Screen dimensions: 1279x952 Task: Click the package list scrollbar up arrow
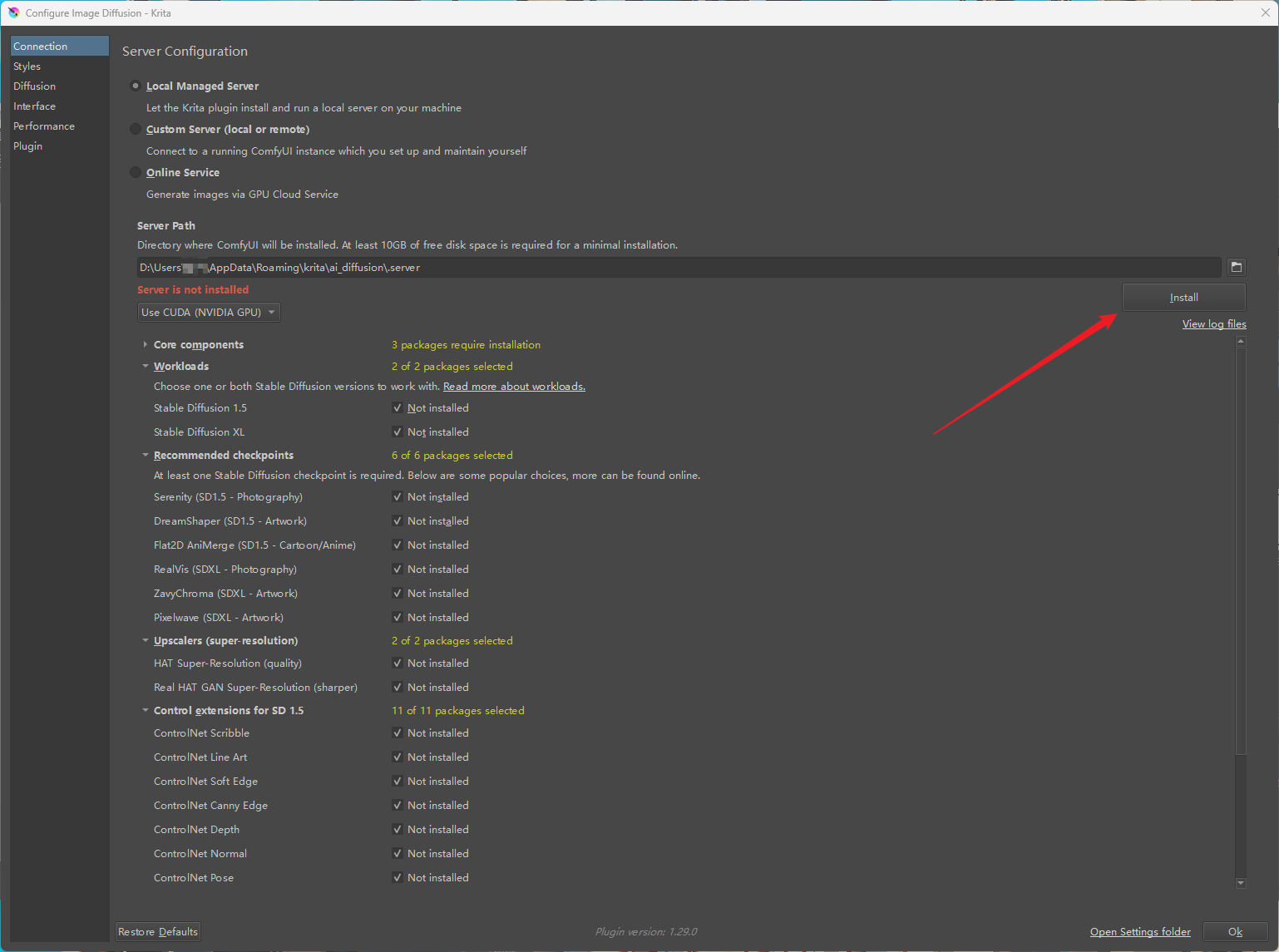tap(1241, 341)
